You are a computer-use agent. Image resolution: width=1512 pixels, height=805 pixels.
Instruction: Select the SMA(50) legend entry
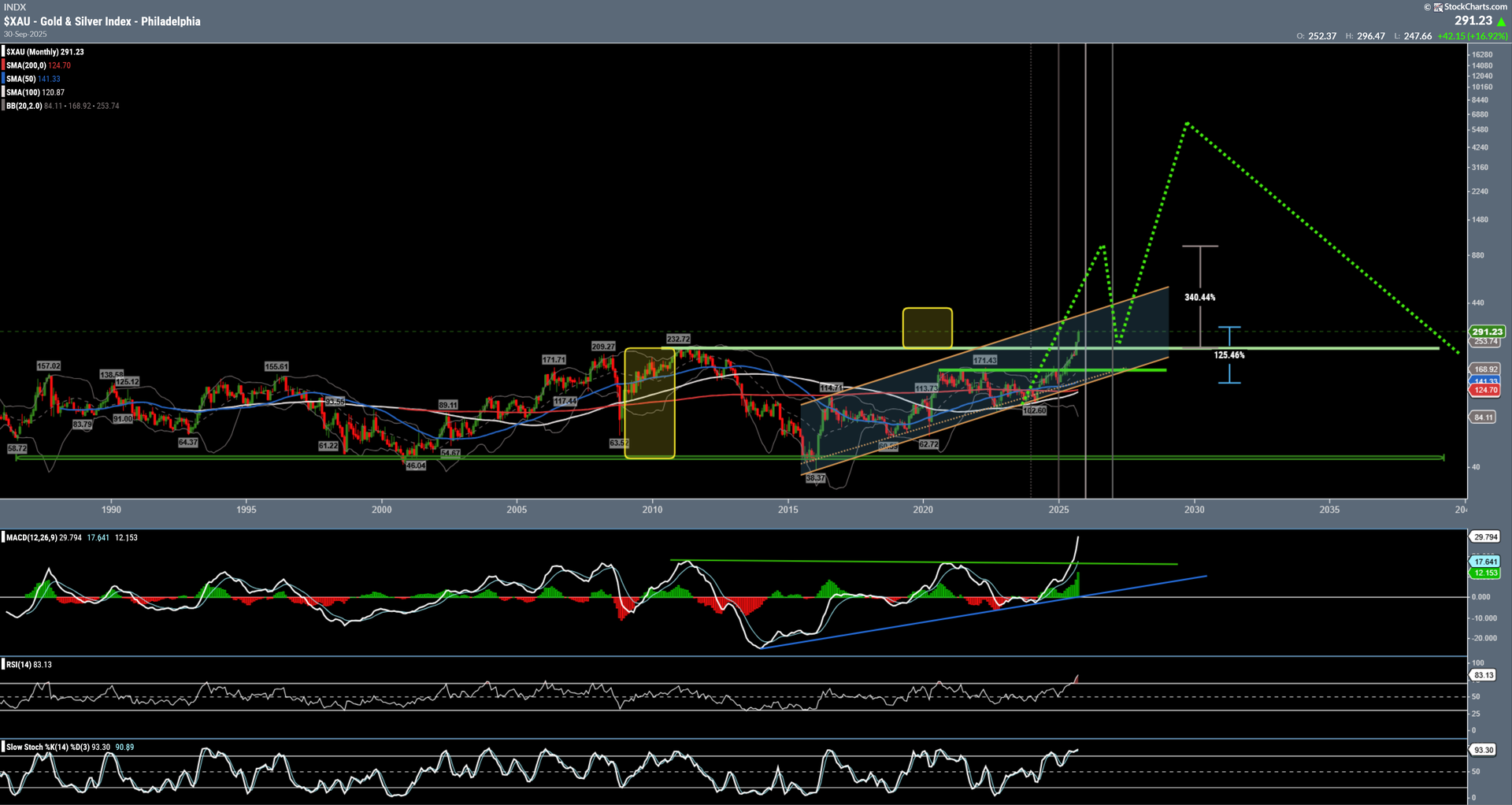tap(33, 79)
